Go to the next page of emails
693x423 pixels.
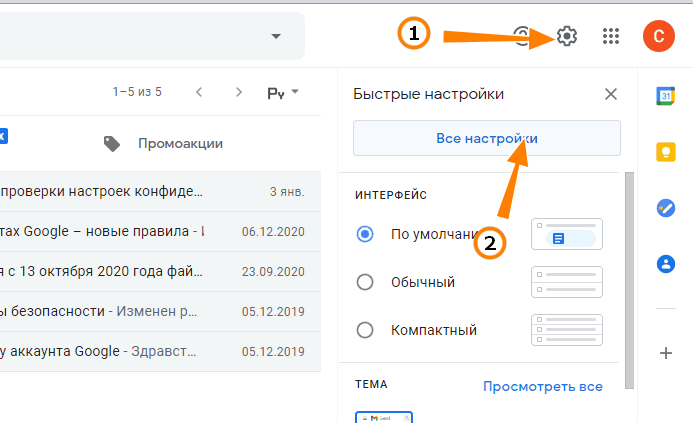coord(238,93)
